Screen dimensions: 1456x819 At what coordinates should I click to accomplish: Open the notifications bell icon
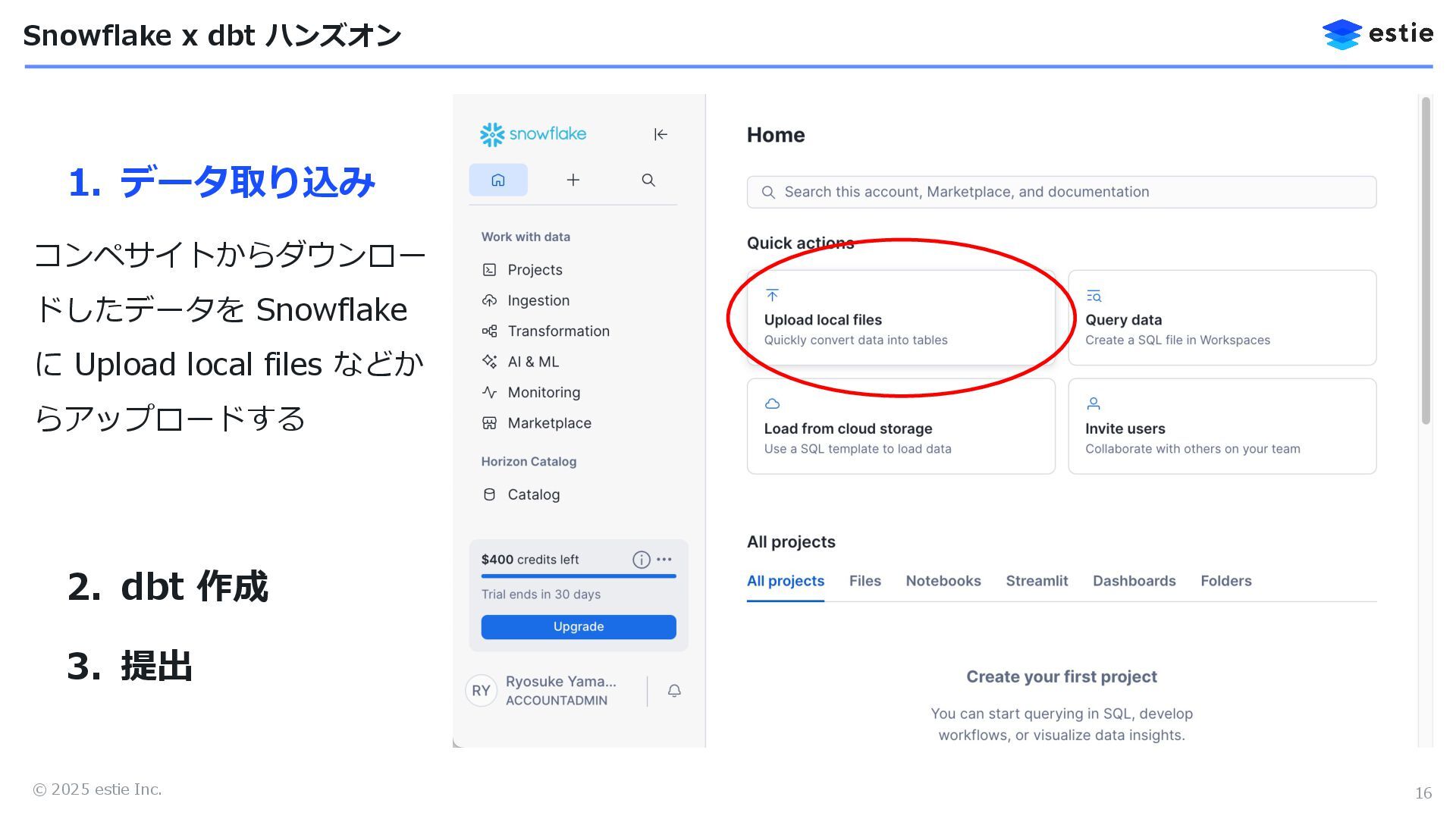click(x=674, y=691)
